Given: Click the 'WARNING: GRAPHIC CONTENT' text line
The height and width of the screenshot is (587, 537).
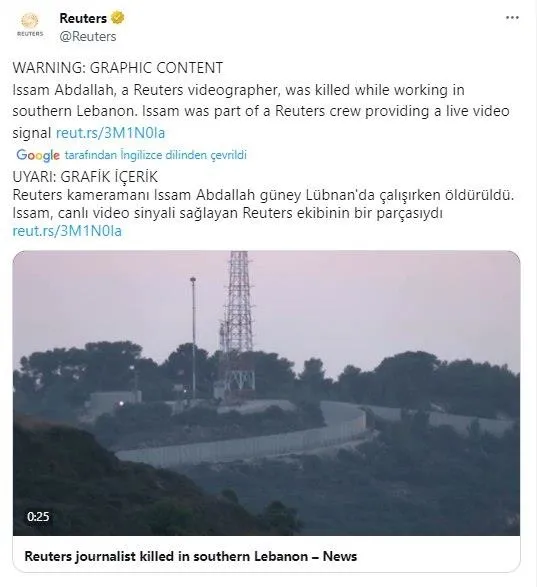Looking at the screenshot, I should [x=118, y=68].
